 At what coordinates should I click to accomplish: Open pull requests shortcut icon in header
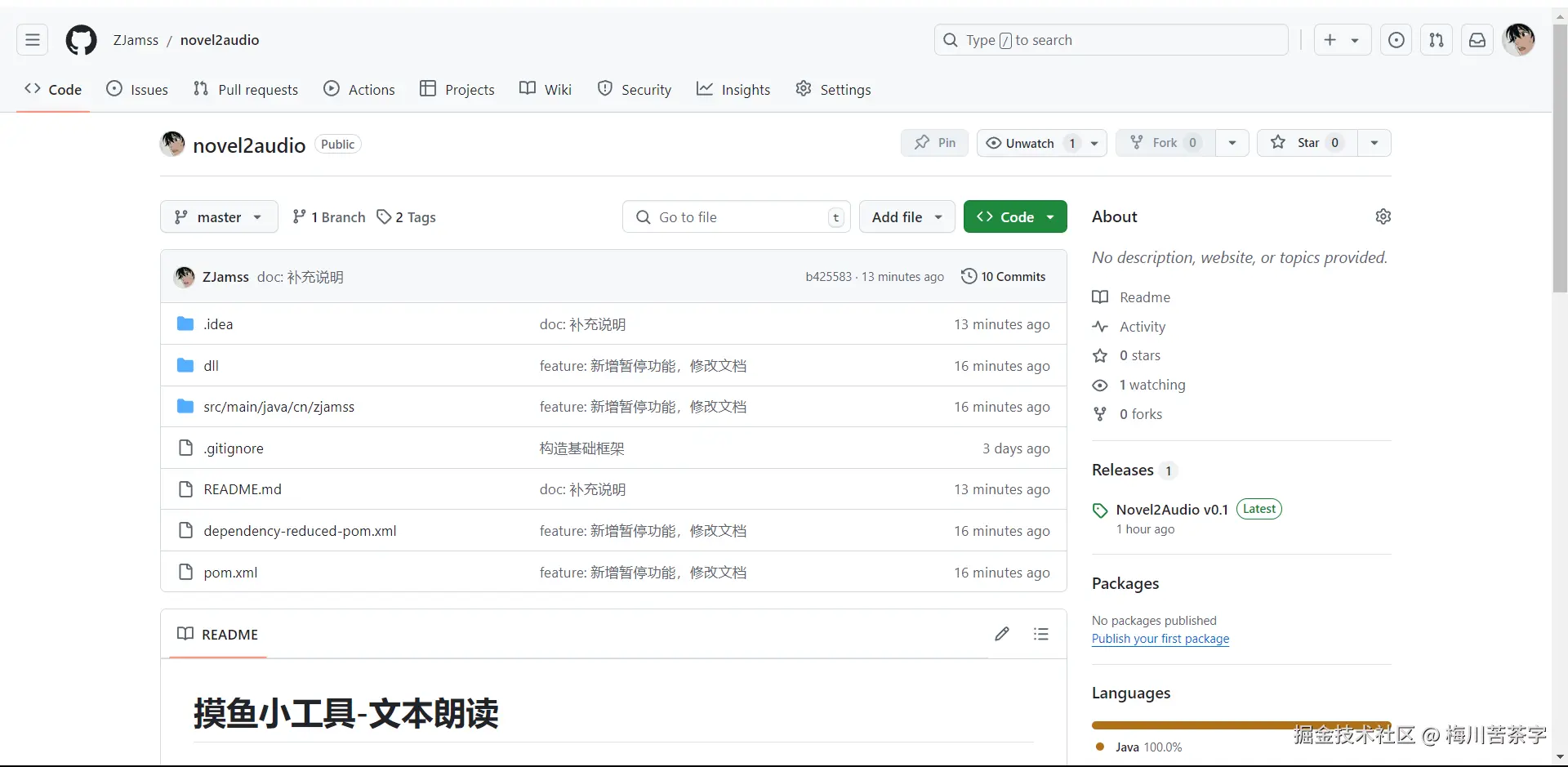pos(1437,40)
